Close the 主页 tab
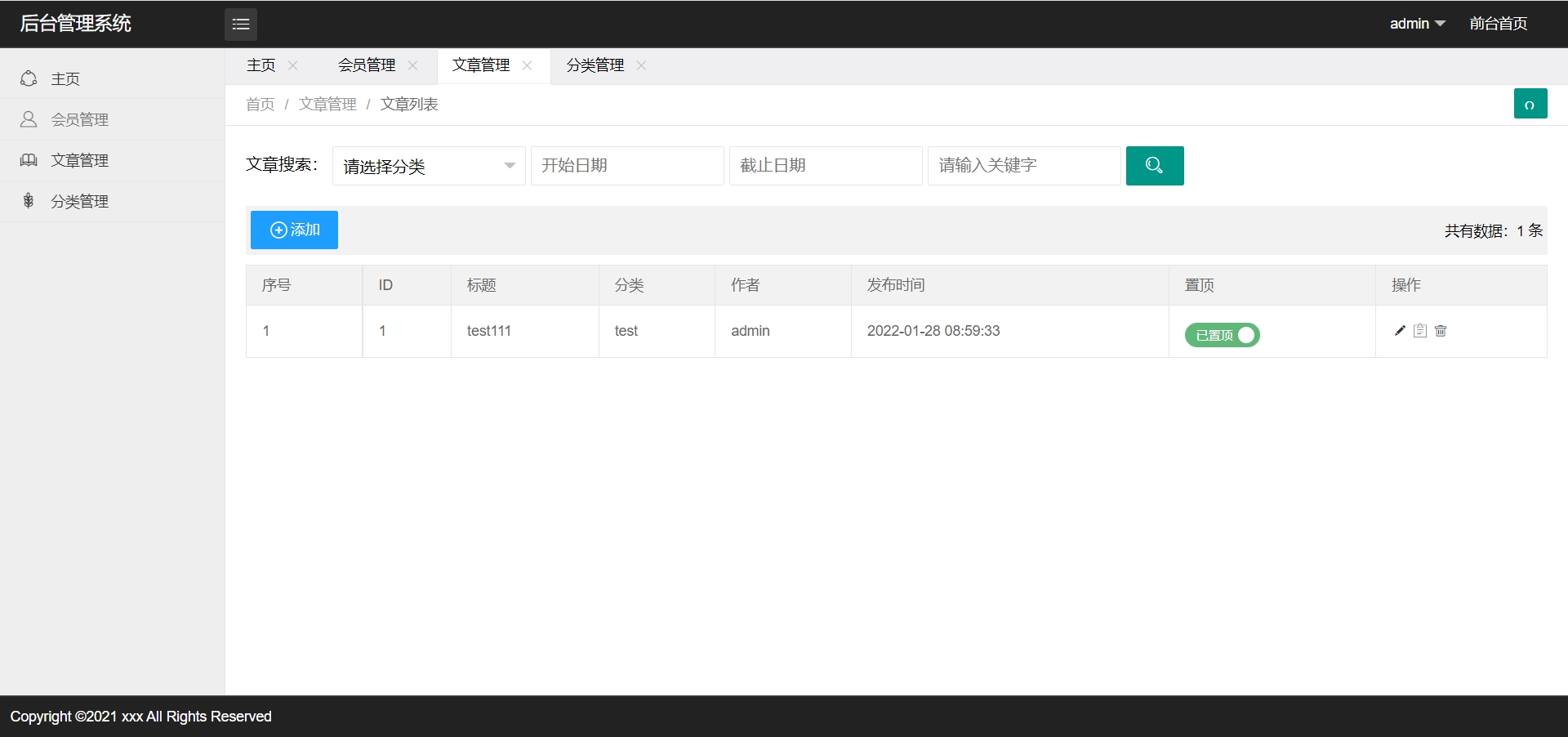 (293, 65)
